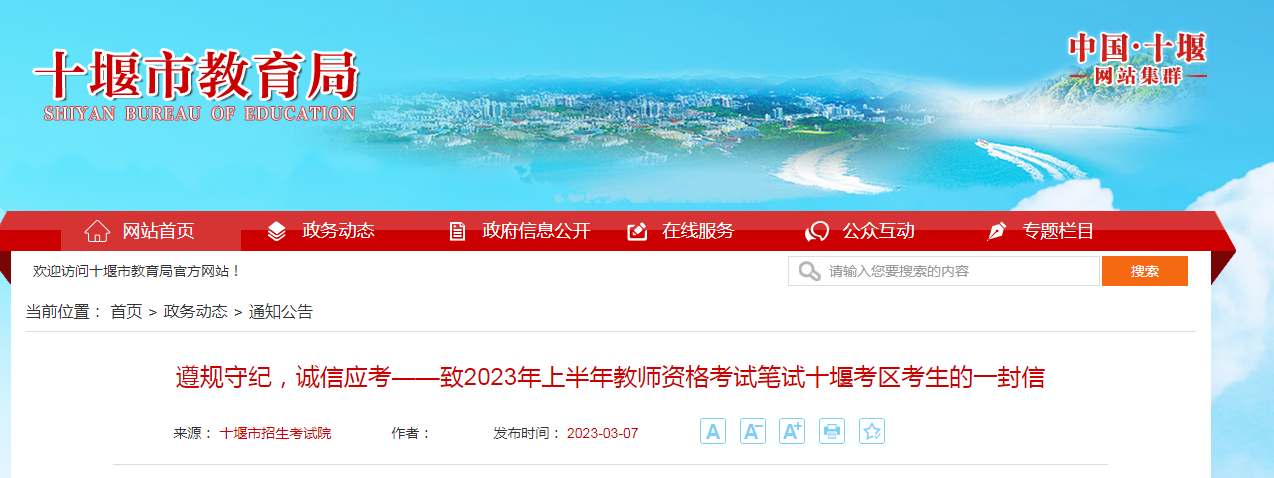Click the magnifier icon in the search box
Viewport: 1274px width, 478px height.
[809, 271]
